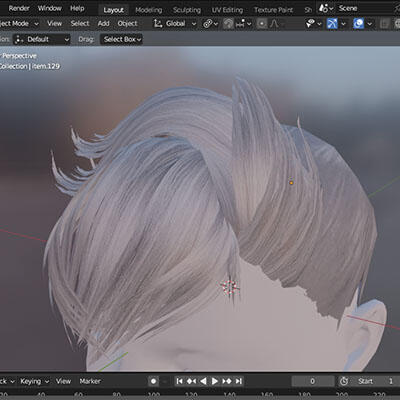400x400 pixels.
Task: Jump to next keyframe
Action: tap(227, 381)
